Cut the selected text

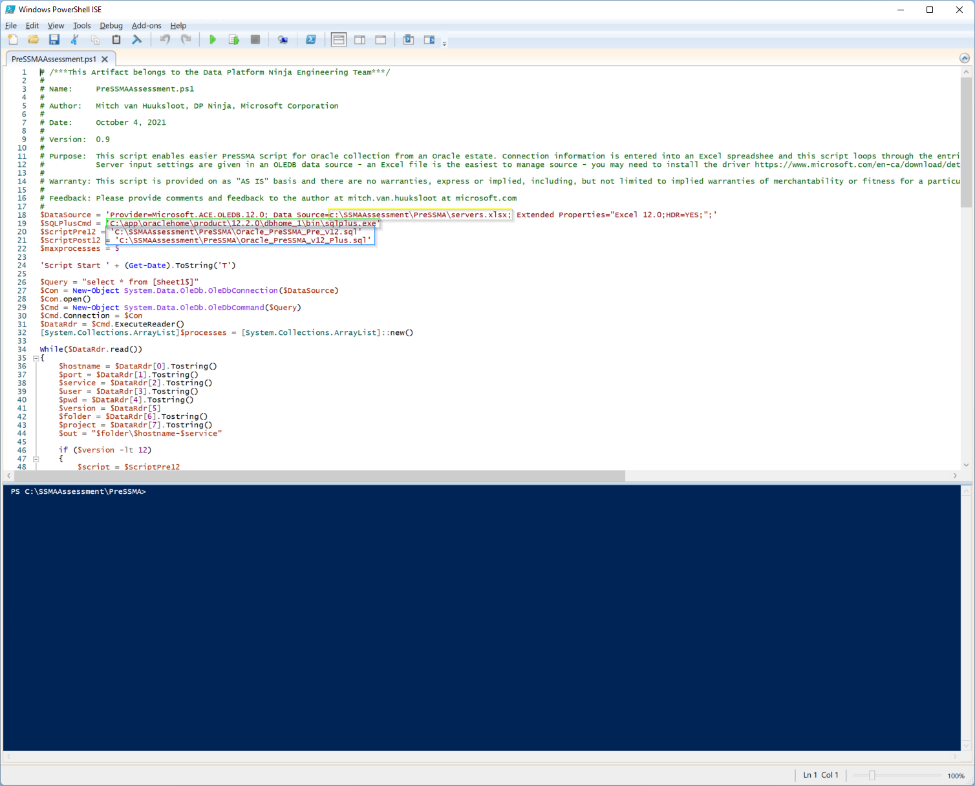pos(75,40)
